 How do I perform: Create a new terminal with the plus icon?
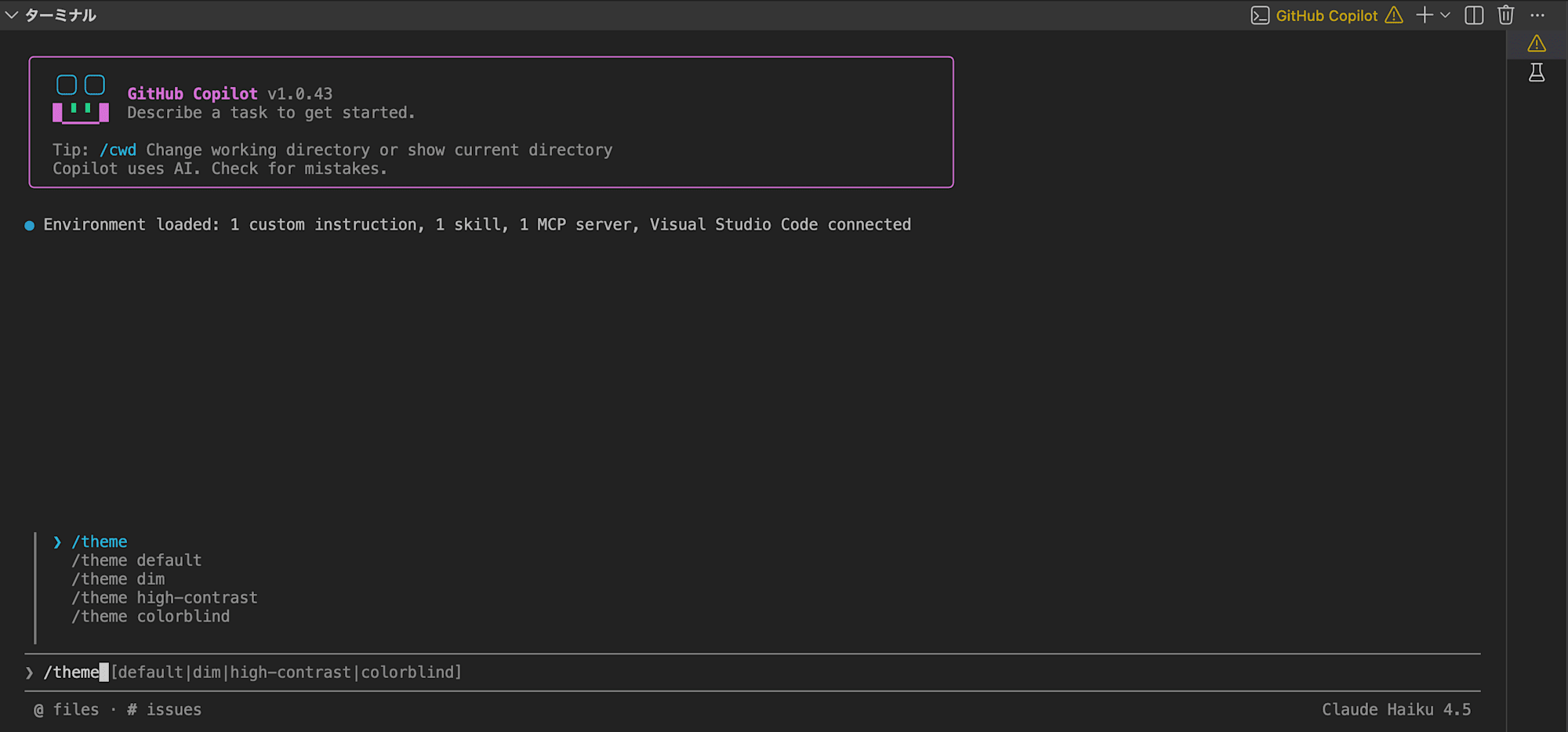click(1425, 15)
